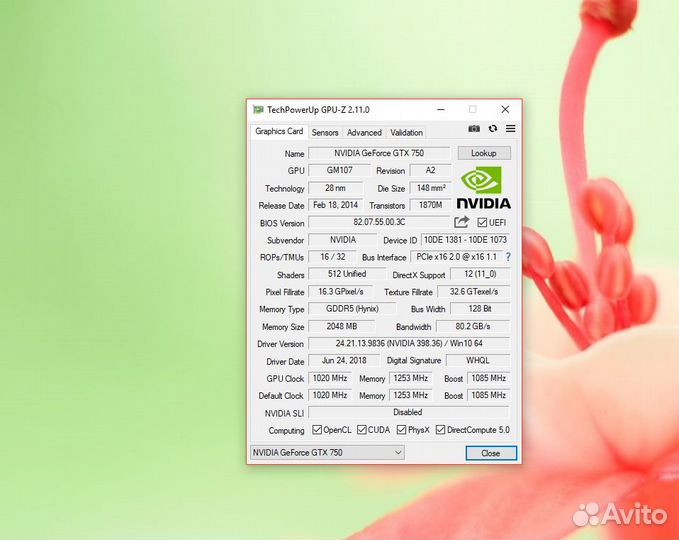Click the Device ID value 10DE 1381
Viewport: 679px width, 540px height.
466,239
